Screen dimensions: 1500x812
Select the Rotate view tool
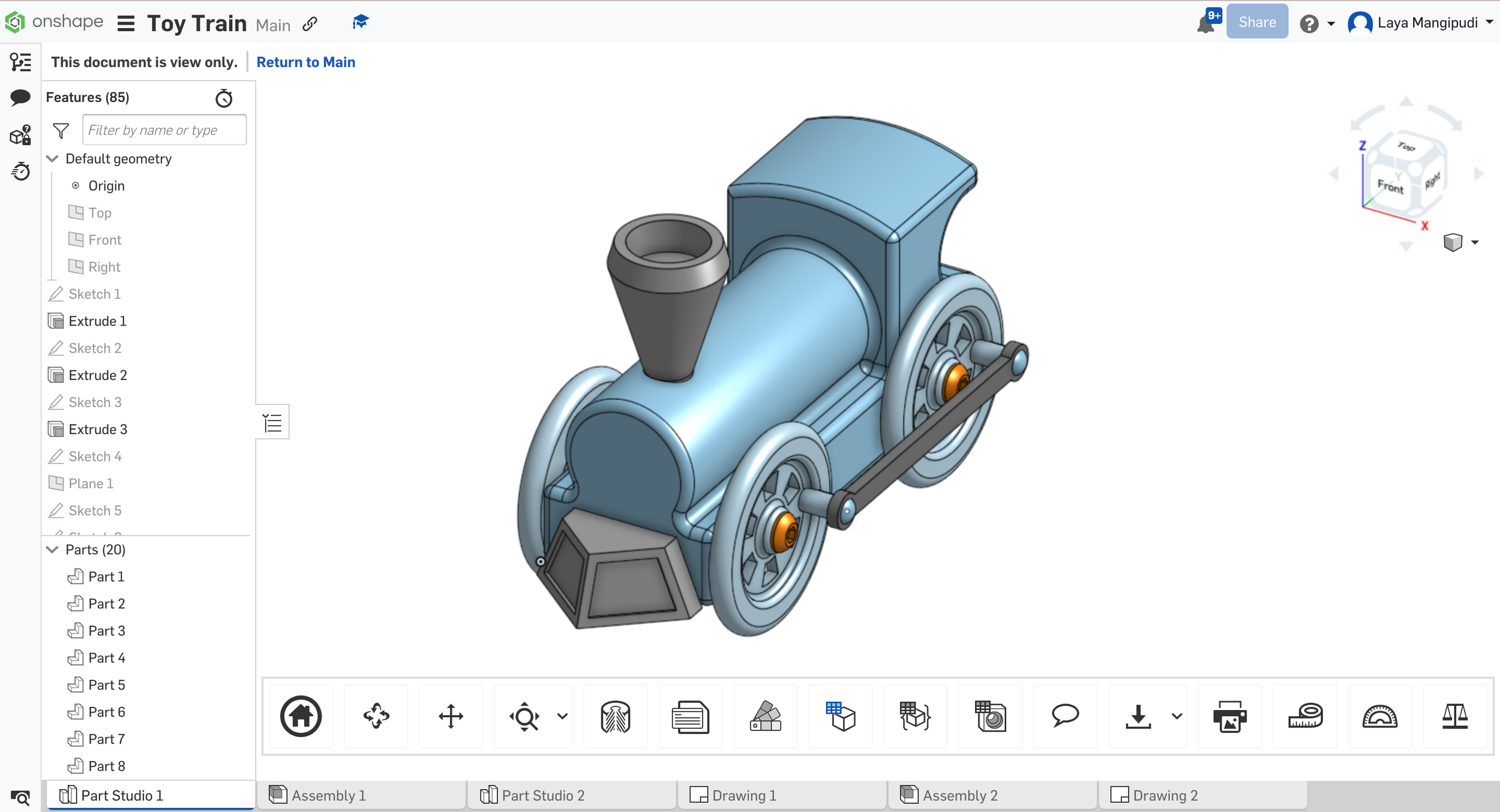(376, 715)
